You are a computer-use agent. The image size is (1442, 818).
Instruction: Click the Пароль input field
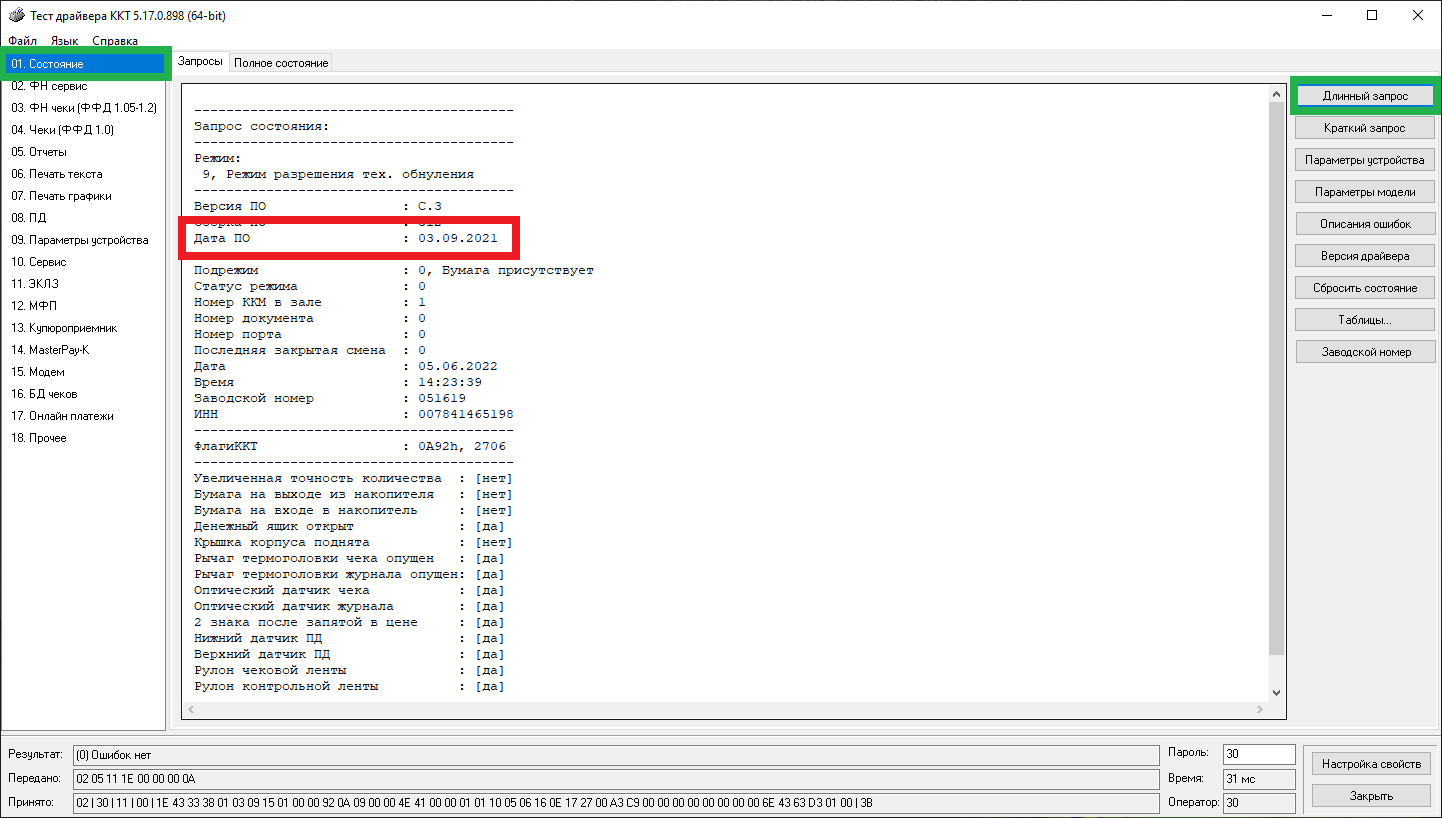click(x=1258, y=753)
